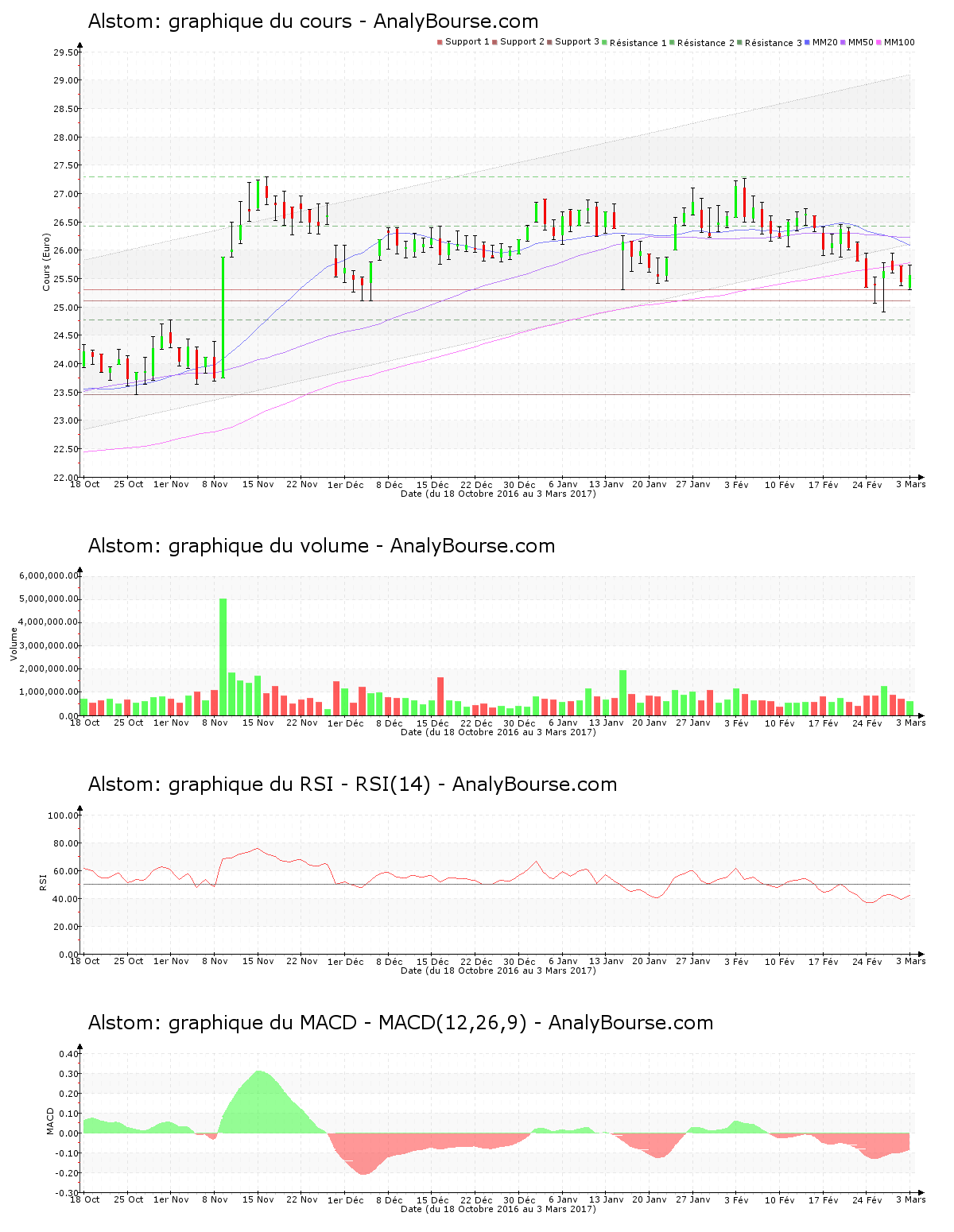Viewport: 954px width, 1232px height.
Task: Click the 'Alstom: graphique du cours' title
Action: tap(220, 21)
